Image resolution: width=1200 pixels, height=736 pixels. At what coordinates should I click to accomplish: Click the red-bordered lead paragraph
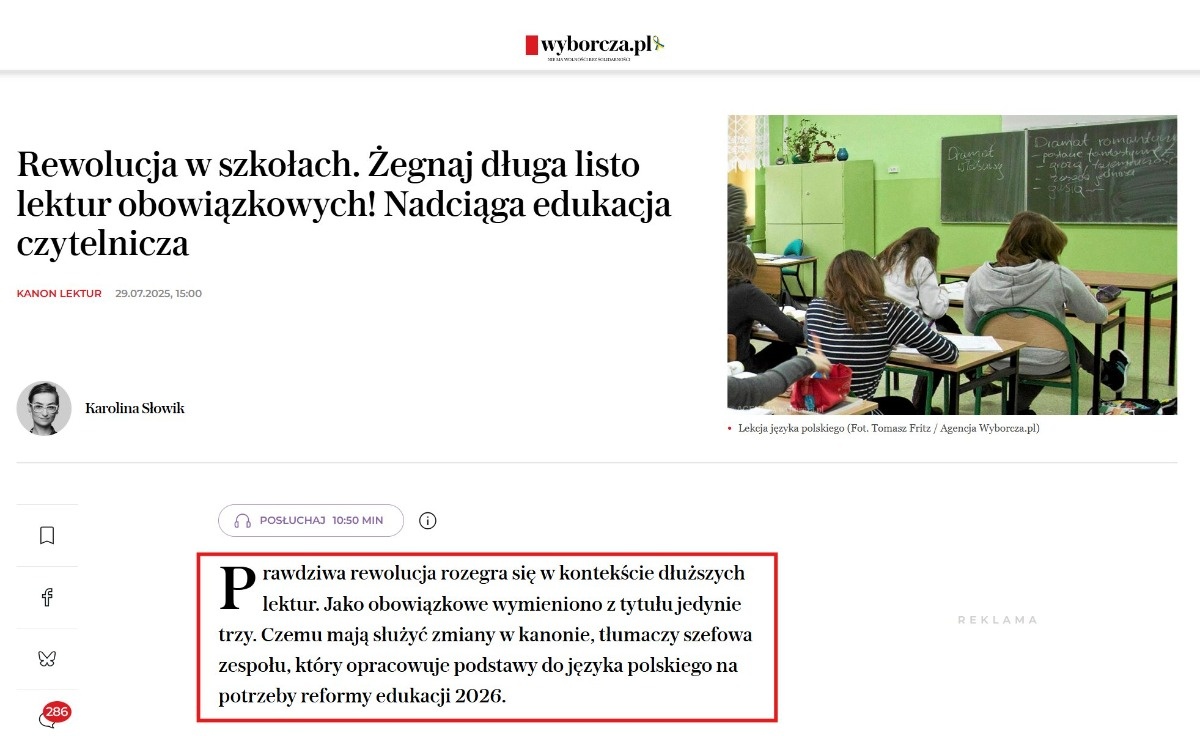(x=487, y=636)
